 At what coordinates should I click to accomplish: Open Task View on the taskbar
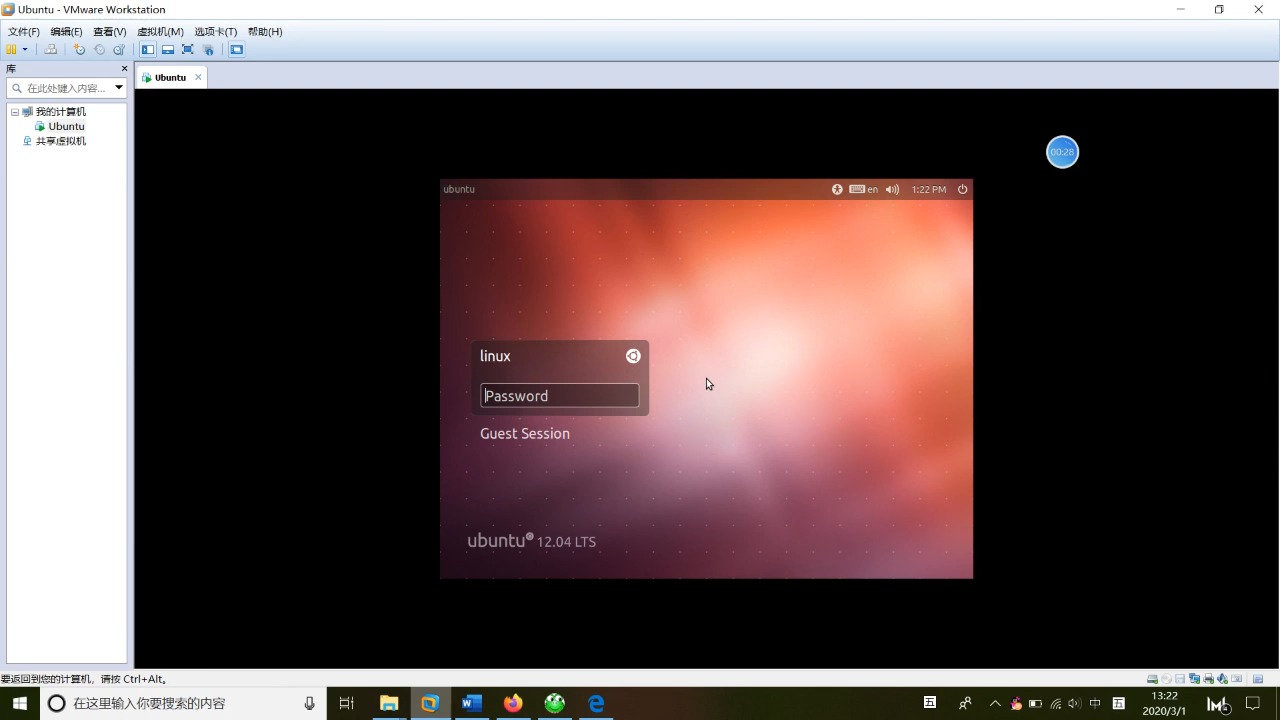347,703
